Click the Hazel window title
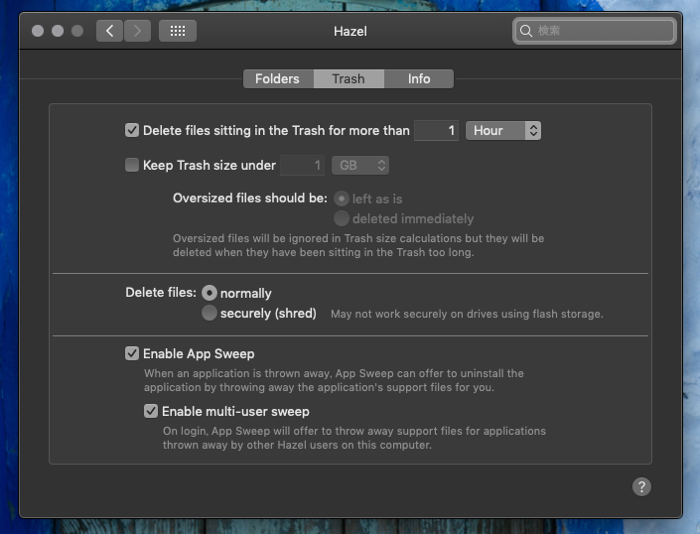 tap(350, 31)
